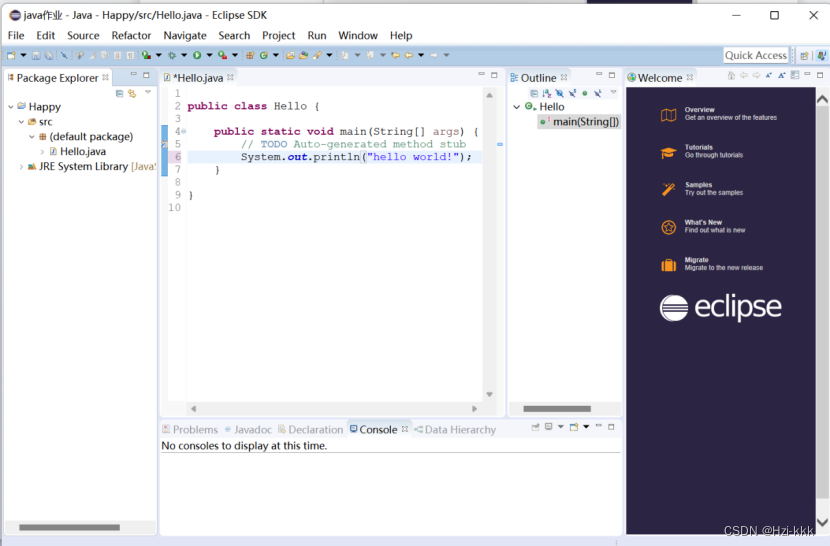Image resolution: width=830 pixels, height=546 pixels.
Task: Click the New Java Class icon
Action: point(263,55)
